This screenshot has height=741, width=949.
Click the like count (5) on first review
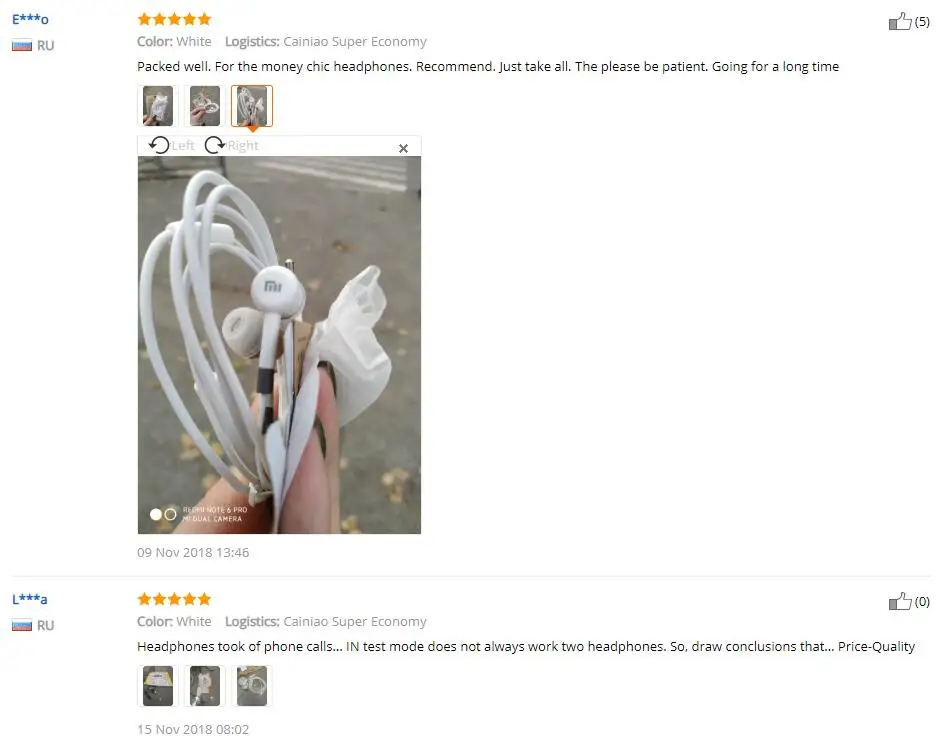point(922,22)
